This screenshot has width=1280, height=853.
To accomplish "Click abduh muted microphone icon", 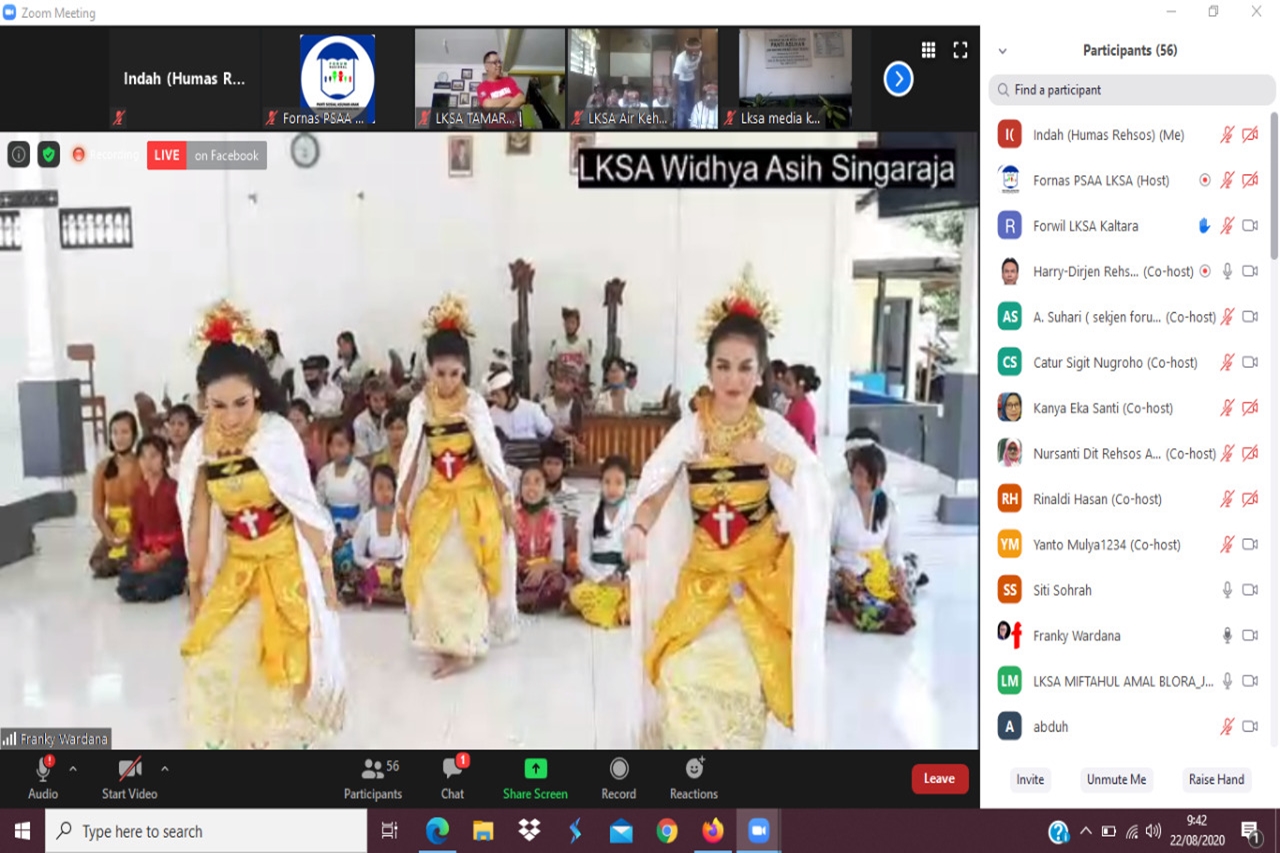I will tap(1227, 726).
